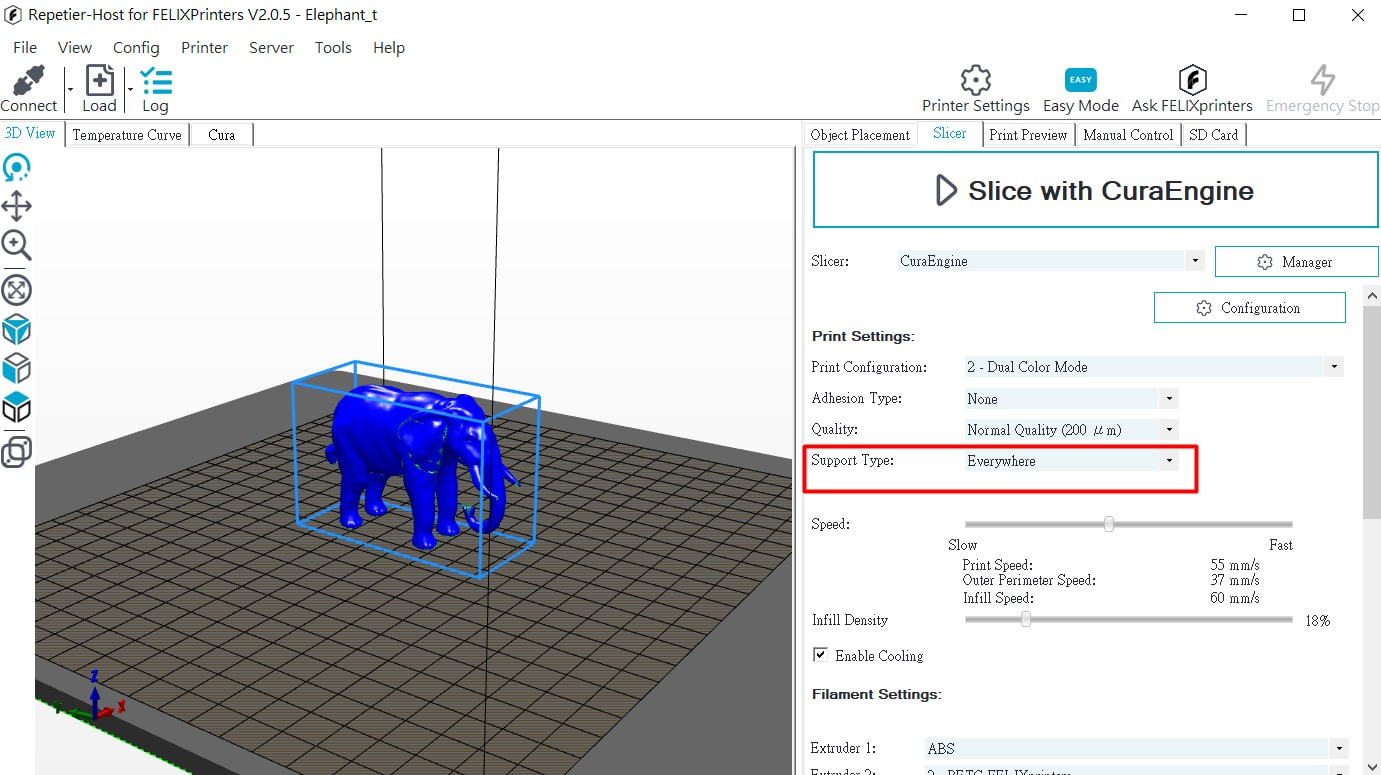The image size is (1381, 775).
Task: Click the Infill Density slider handle
Action: click(1026, 620)
